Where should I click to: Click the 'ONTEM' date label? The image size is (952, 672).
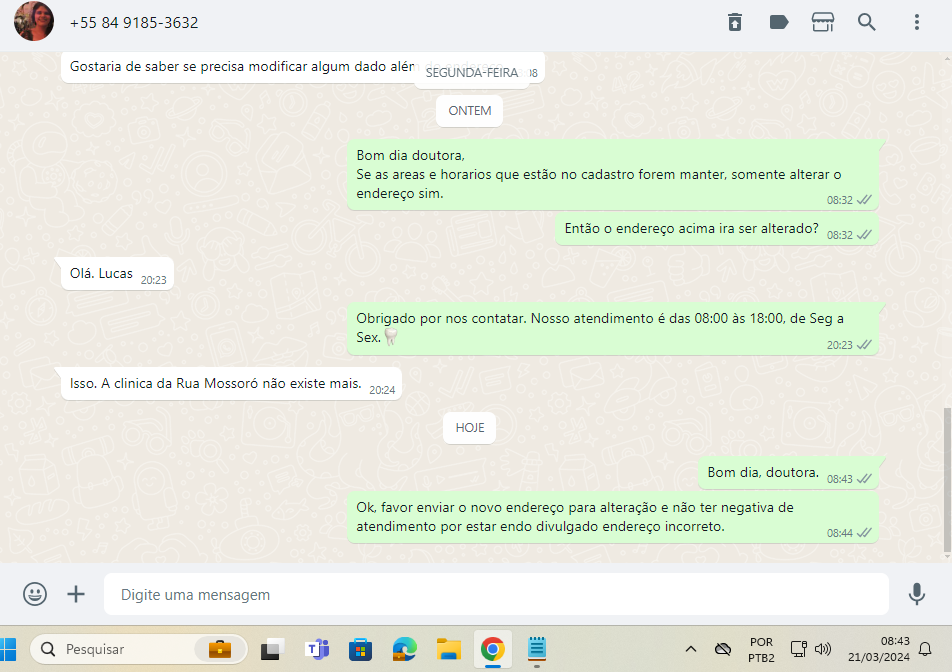coord(469,111)
